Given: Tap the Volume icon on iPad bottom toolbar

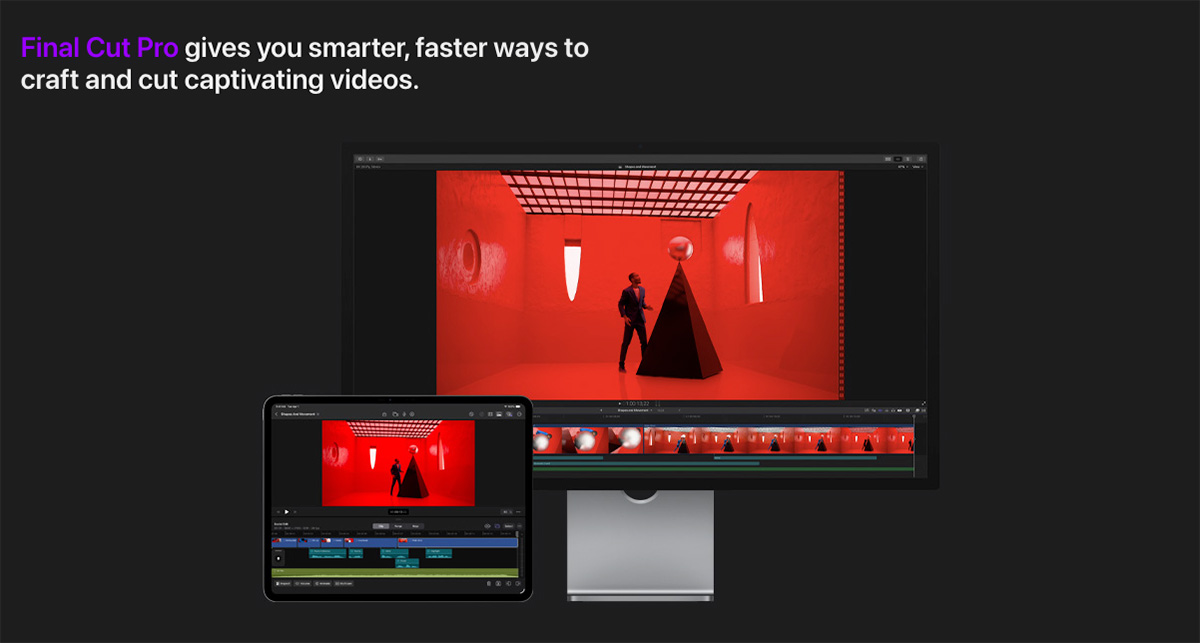Looking at the screenshot, I should [x=301, y=584].
